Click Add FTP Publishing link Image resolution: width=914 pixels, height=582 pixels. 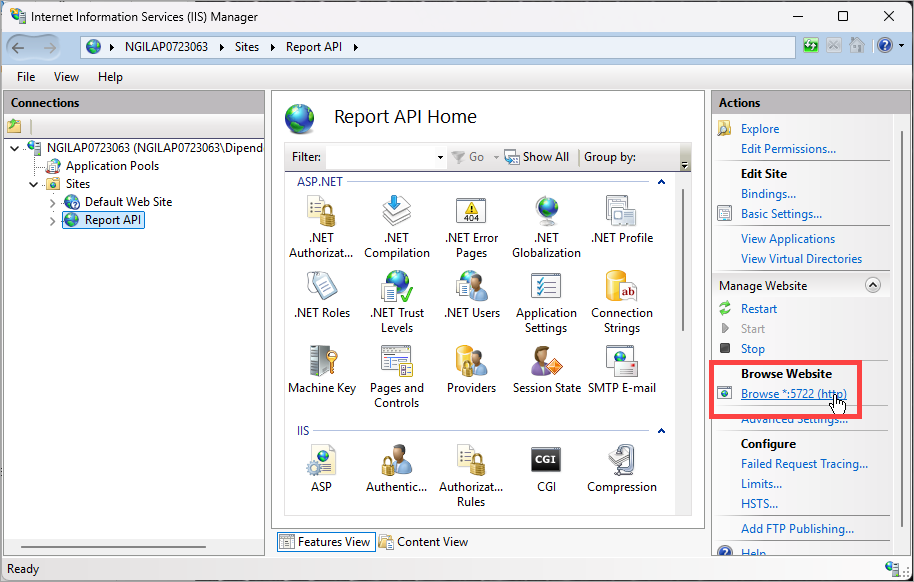click(x=797, y=528)
